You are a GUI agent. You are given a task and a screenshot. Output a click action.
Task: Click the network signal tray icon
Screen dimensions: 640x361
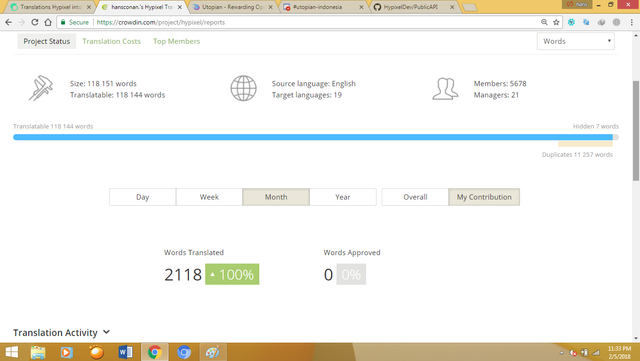[596, 352]
